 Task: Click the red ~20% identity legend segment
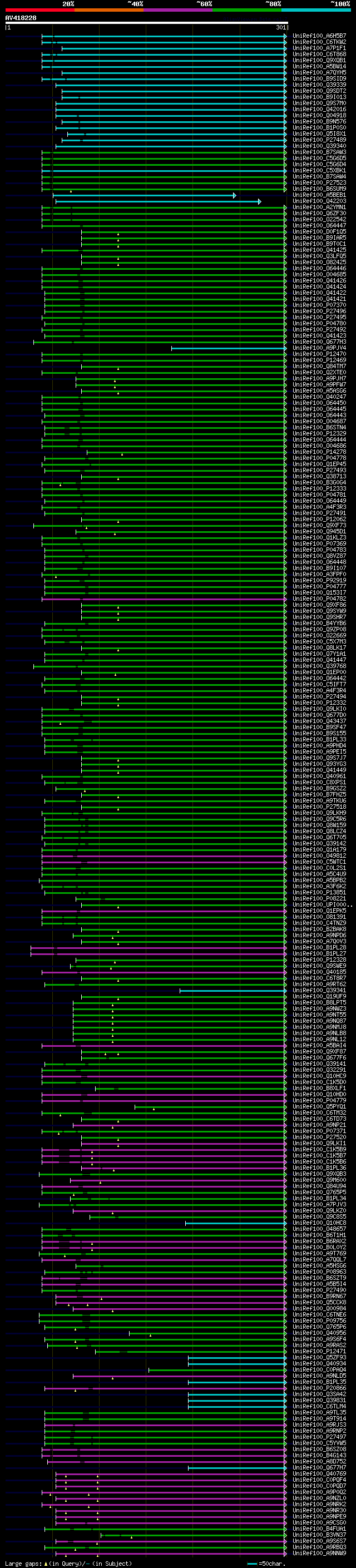[x=39, y=10]
